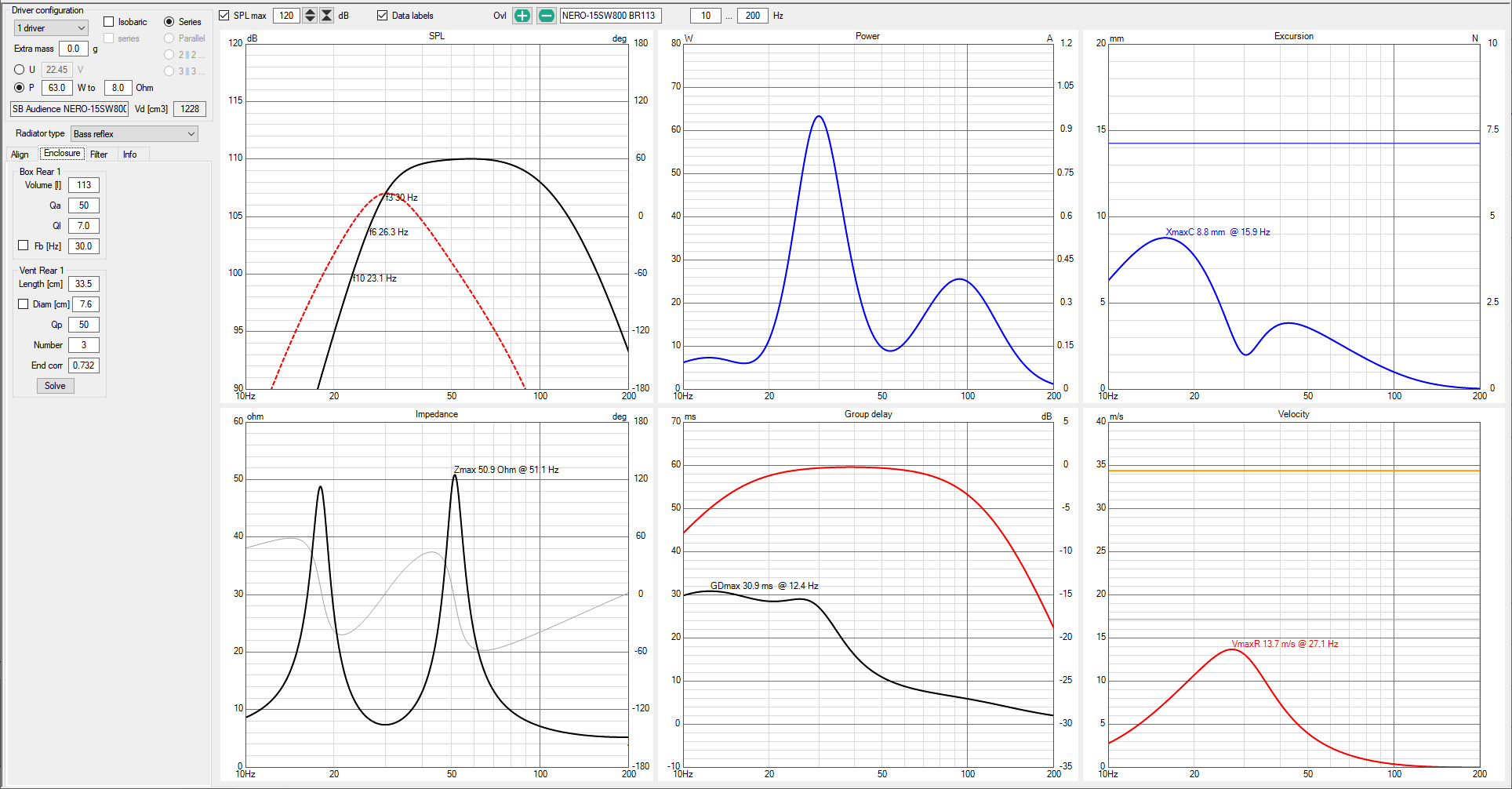
Task: Click the 'f6 26.3 Hz' data label
Action: [x=389, y=232]
